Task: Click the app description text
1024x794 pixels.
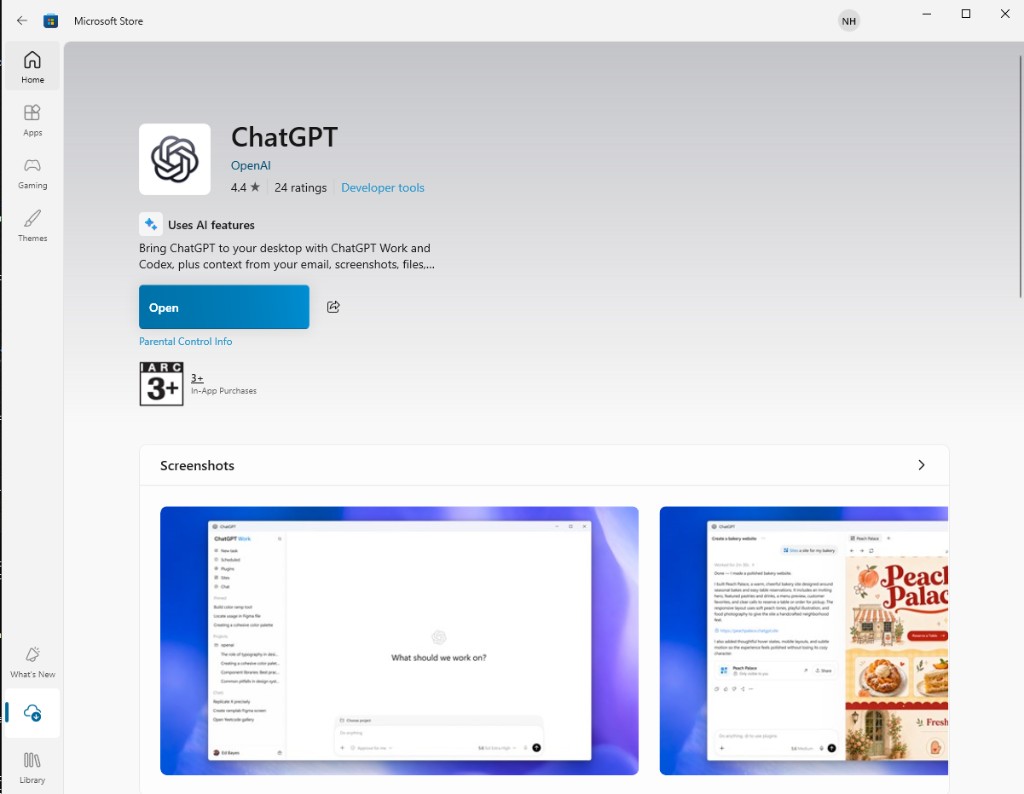Action: click(287, 257)
